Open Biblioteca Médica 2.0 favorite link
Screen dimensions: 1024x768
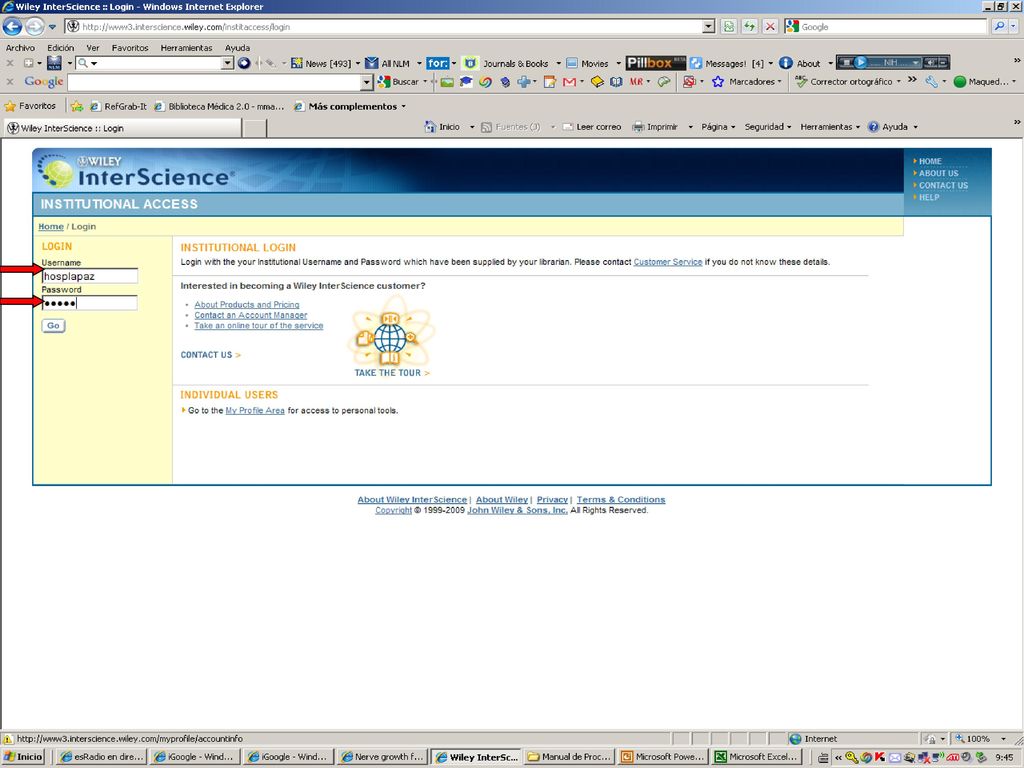[219, 106]
